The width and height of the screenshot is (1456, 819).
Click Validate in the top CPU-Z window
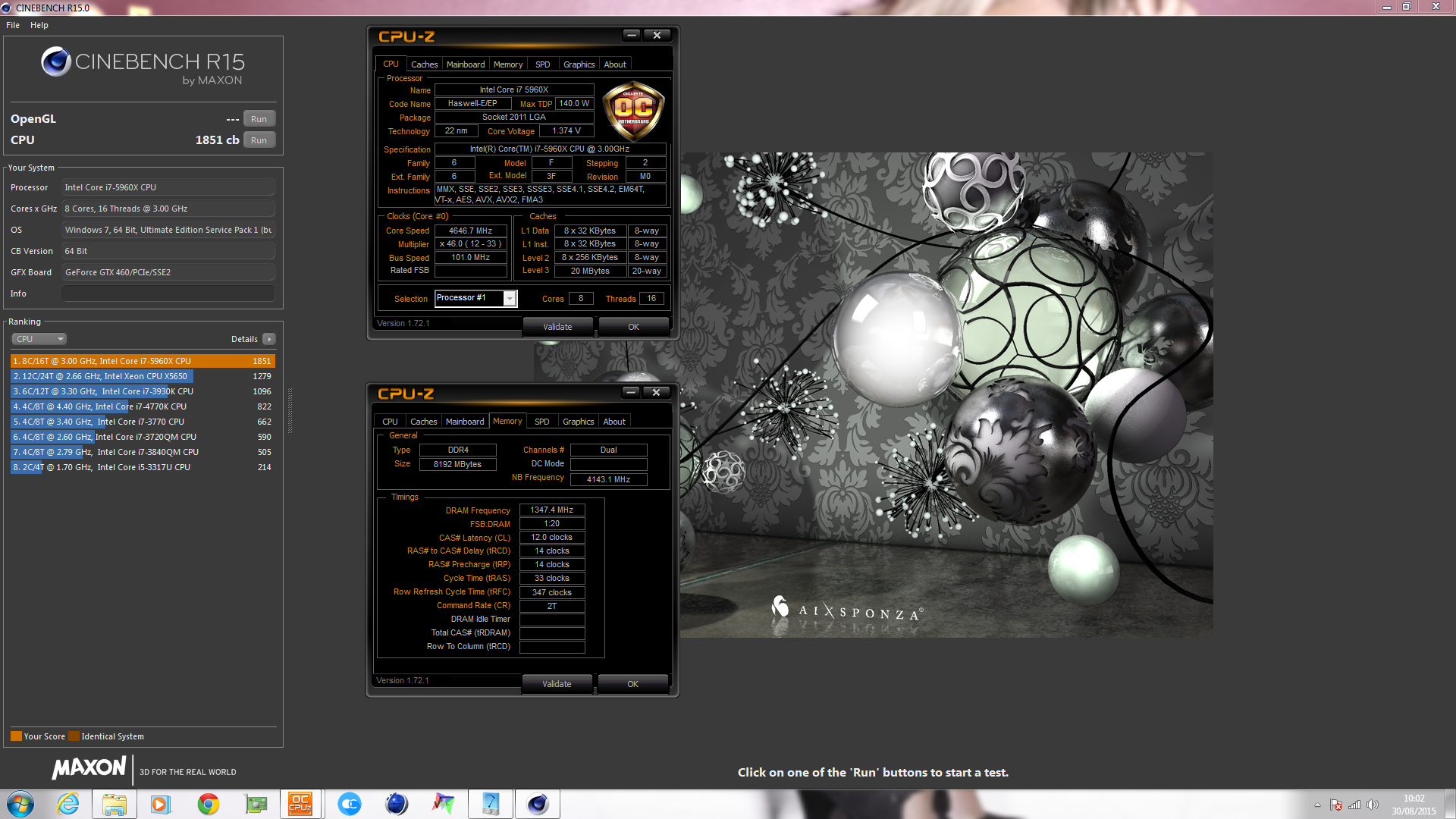click(x=557, y=327)
